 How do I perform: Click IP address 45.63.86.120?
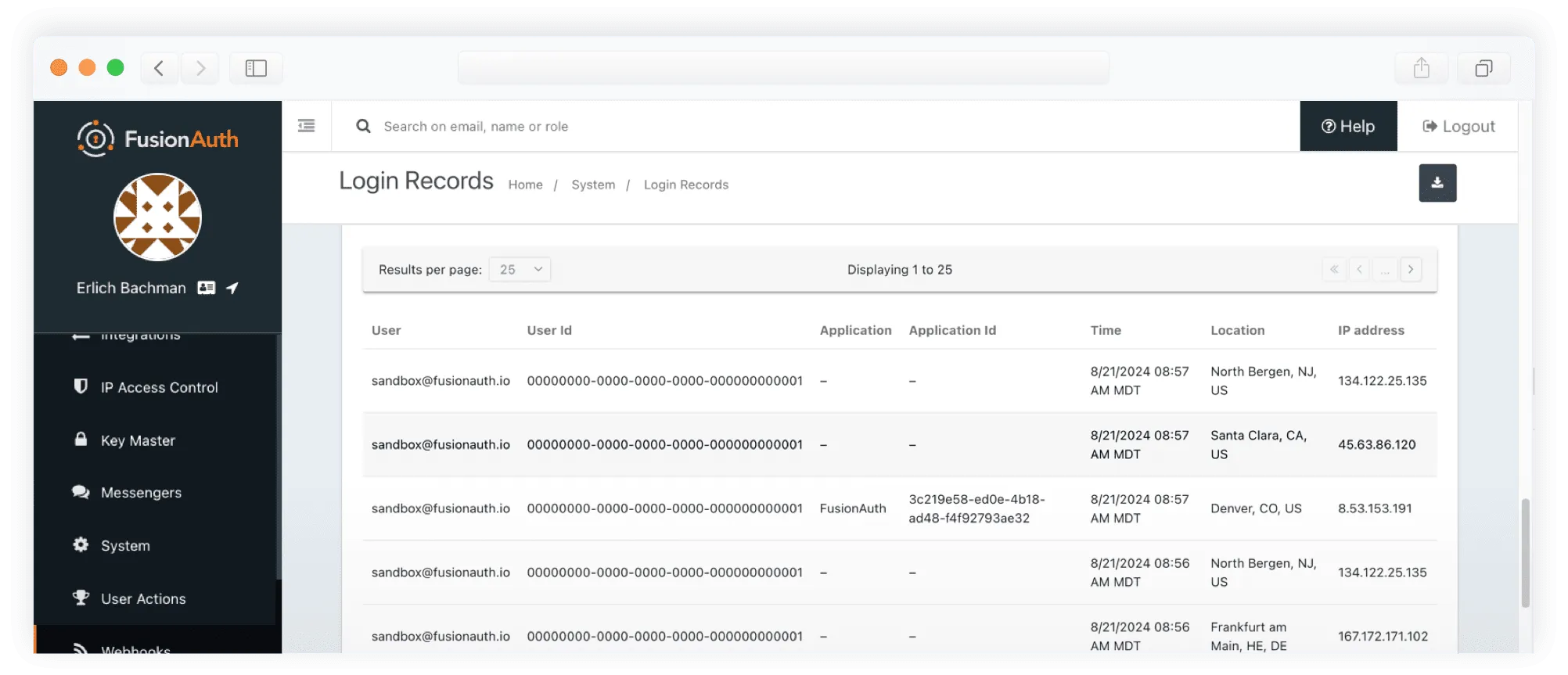[1376, 444]
